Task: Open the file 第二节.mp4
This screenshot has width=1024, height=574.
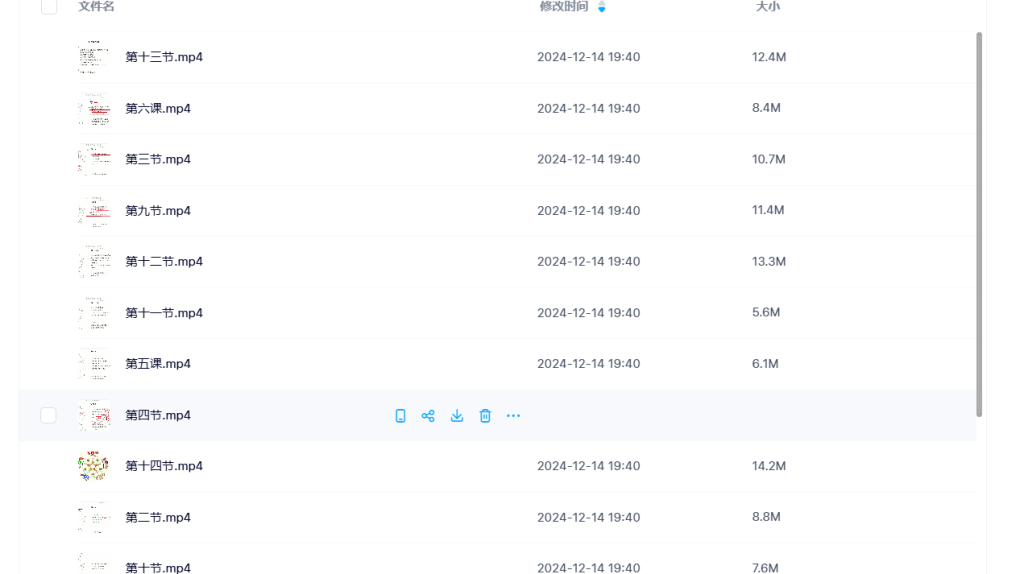Action: click(x=158, y=517)
